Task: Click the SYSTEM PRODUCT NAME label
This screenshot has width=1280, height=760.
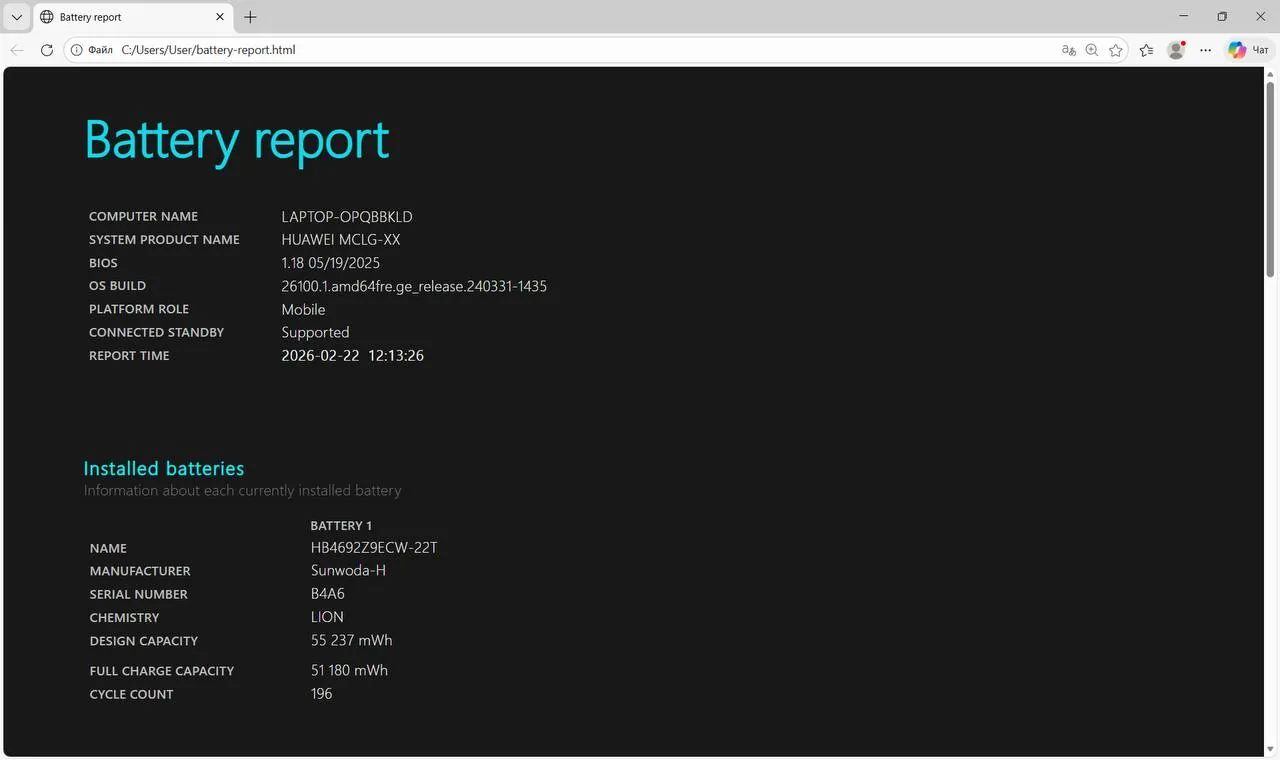Action: point(164,240)
